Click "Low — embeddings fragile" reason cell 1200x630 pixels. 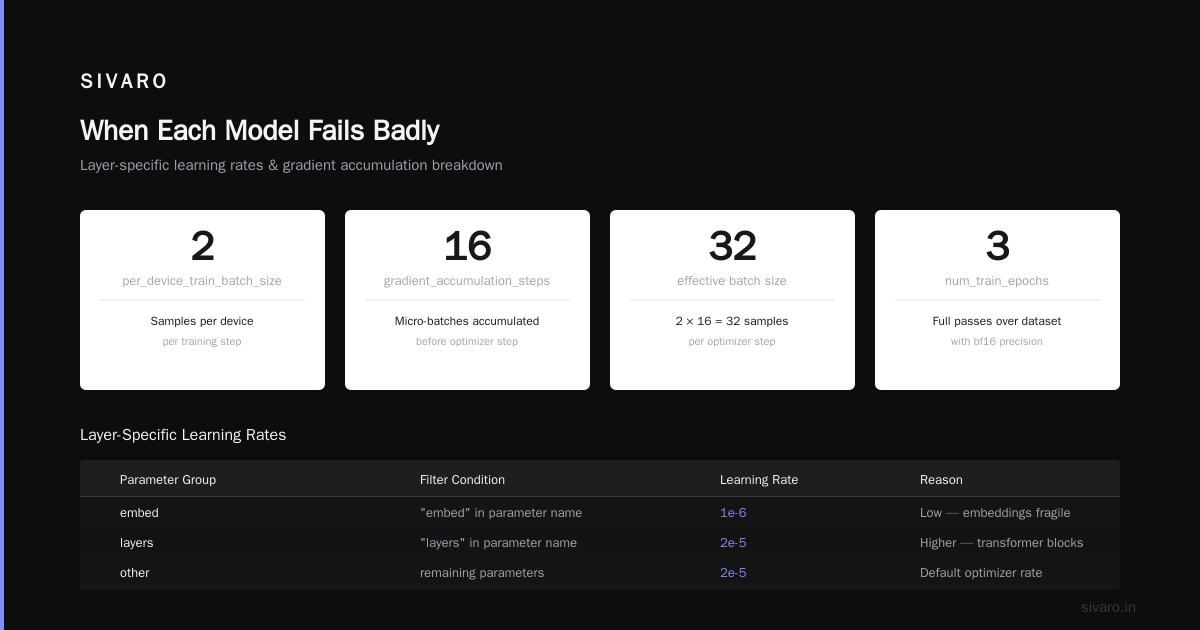click(995, 513)
